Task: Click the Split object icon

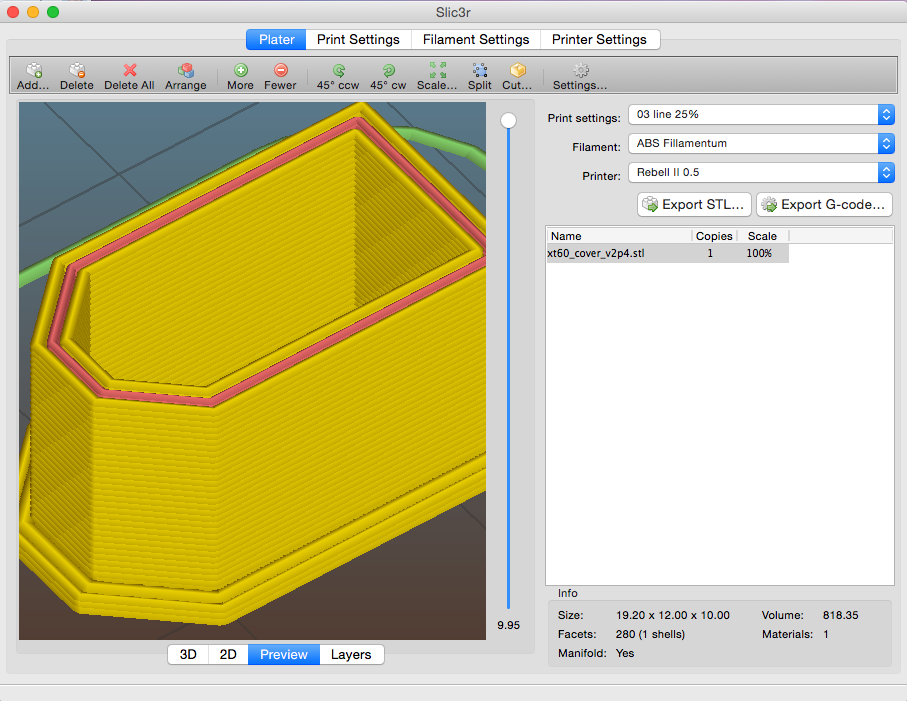Action: [480, 71]
